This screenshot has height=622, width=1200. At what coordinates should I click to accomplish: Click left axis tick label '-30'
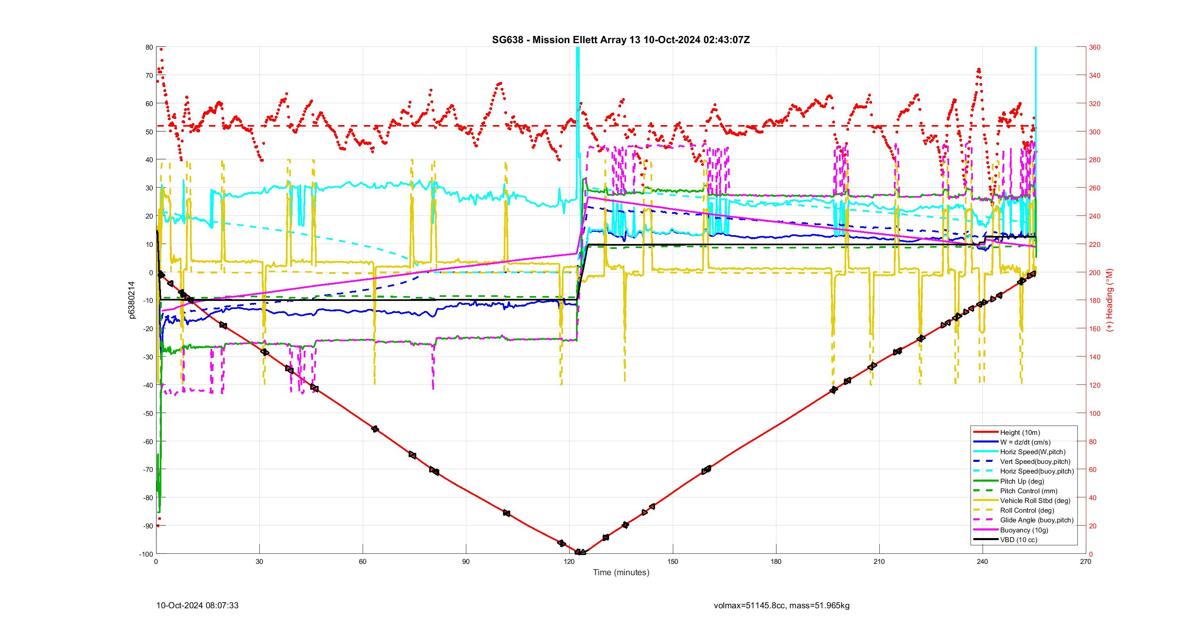pyautogui.click(x=146, y=357)
